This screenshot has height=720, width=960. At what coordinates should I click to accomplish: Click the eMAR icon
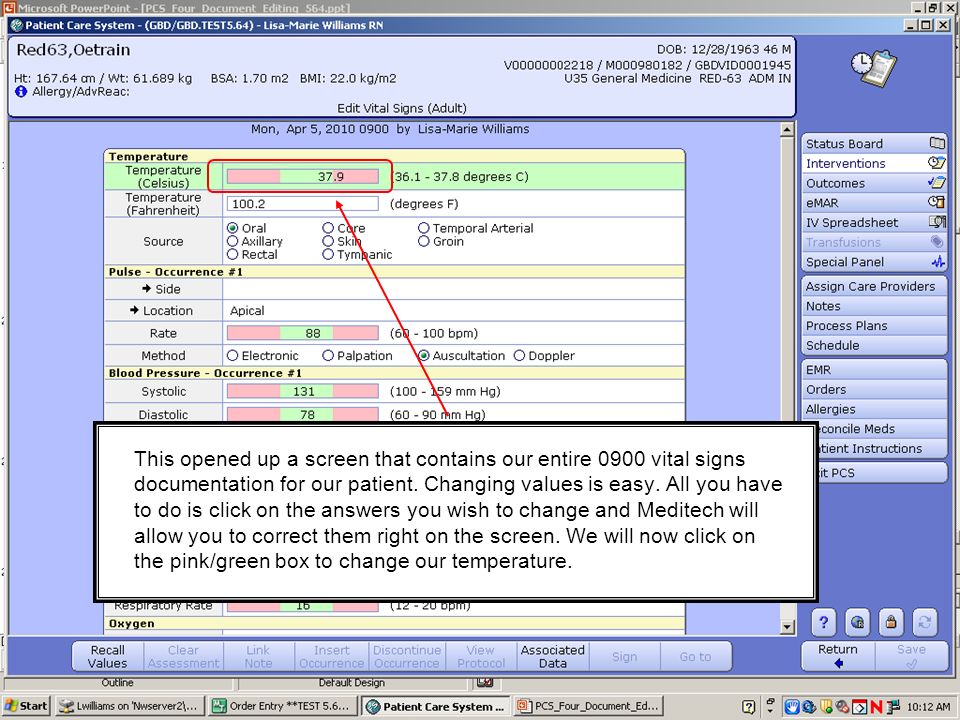937,202
